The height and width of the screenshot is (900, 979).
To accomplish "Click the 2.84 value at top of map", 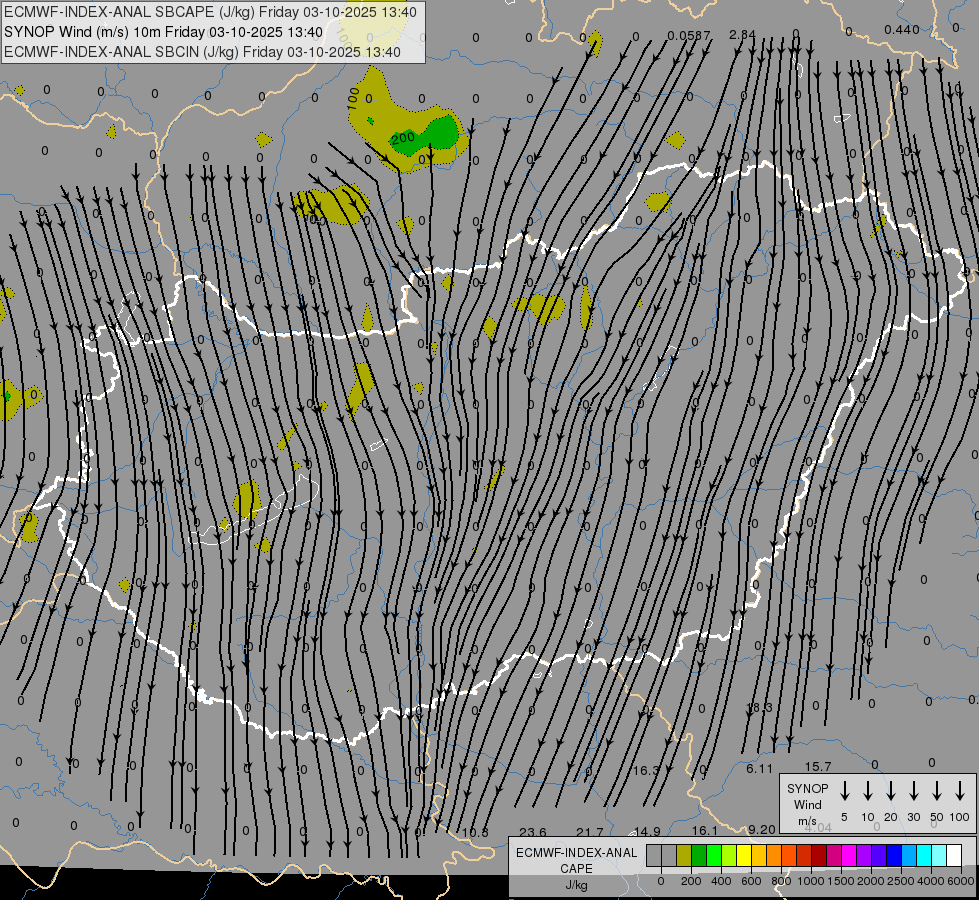I will (x=742, y=35).
